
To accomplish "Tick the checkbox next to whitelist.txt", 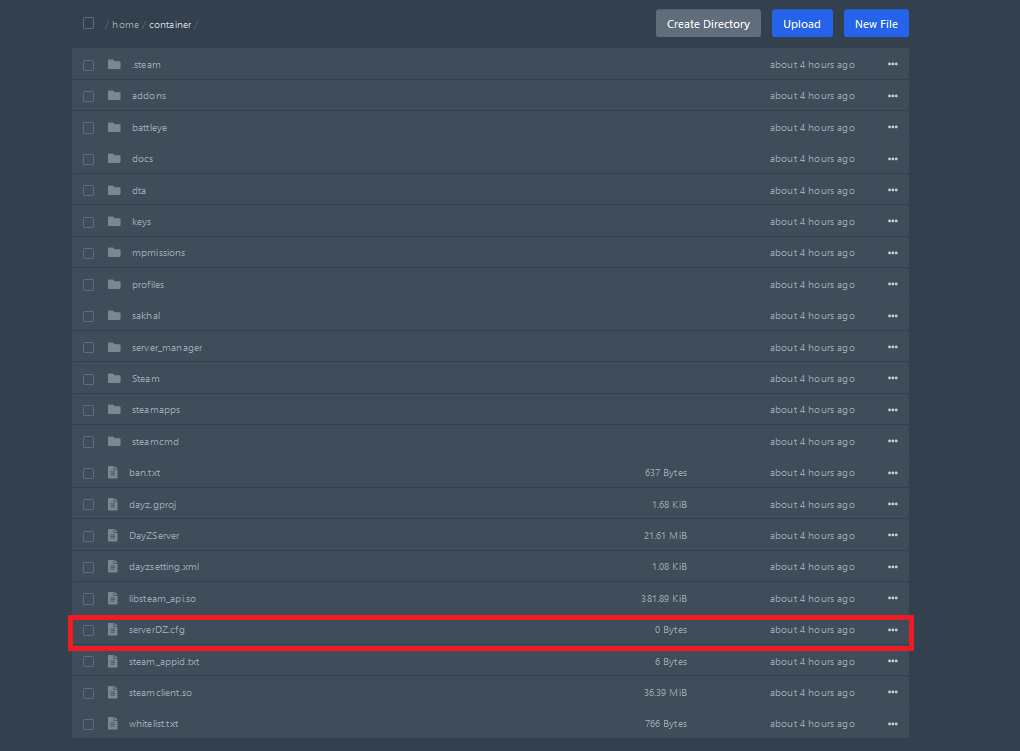I will [88, 724].
